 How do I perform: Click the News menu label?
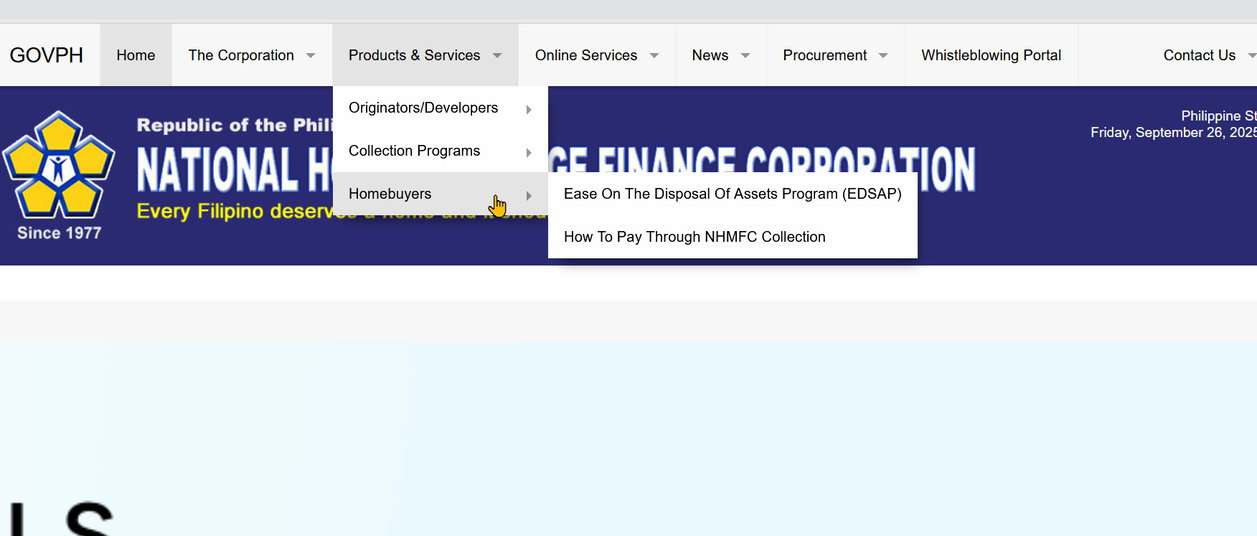(x=710, y=55)
